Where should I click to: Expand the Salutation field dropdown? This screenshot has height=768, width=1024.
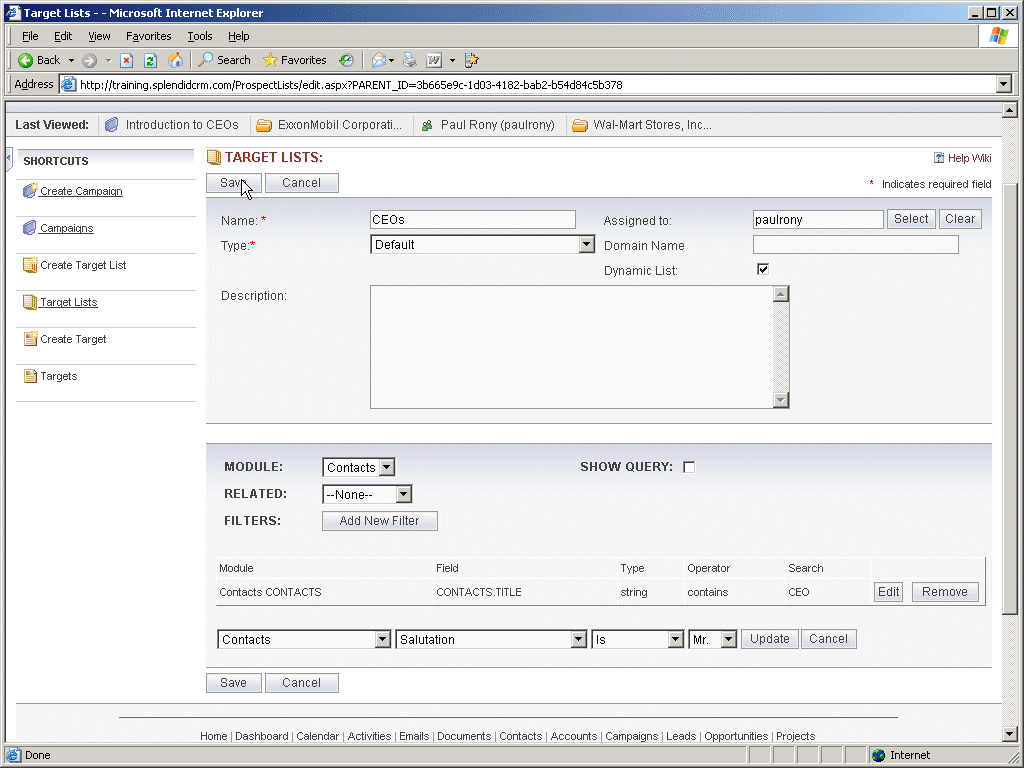pos(578,640)
